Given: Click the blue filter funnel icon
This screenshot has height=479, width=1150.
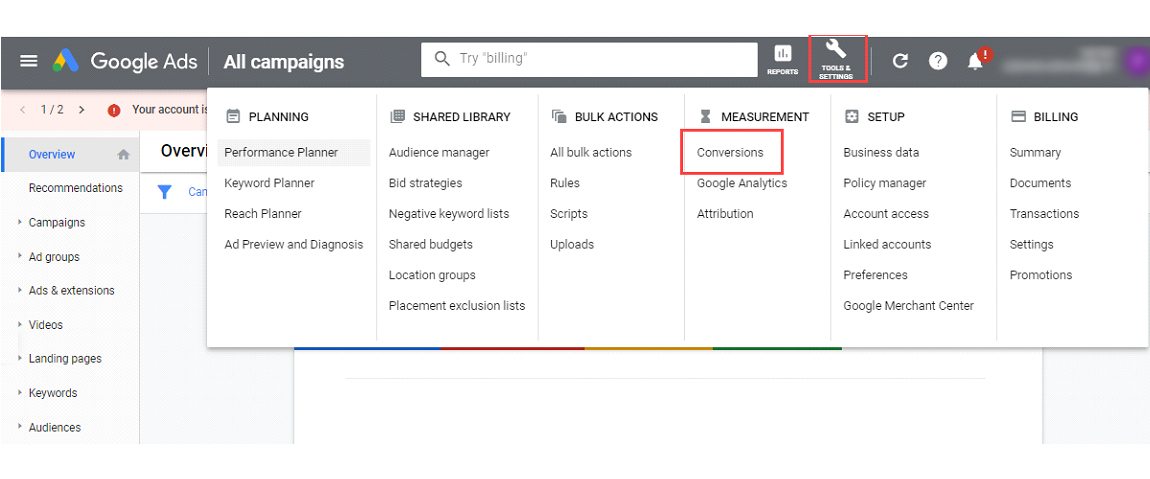Looking at the screenshot, I should pyautogui.click(x=165, y=192).
